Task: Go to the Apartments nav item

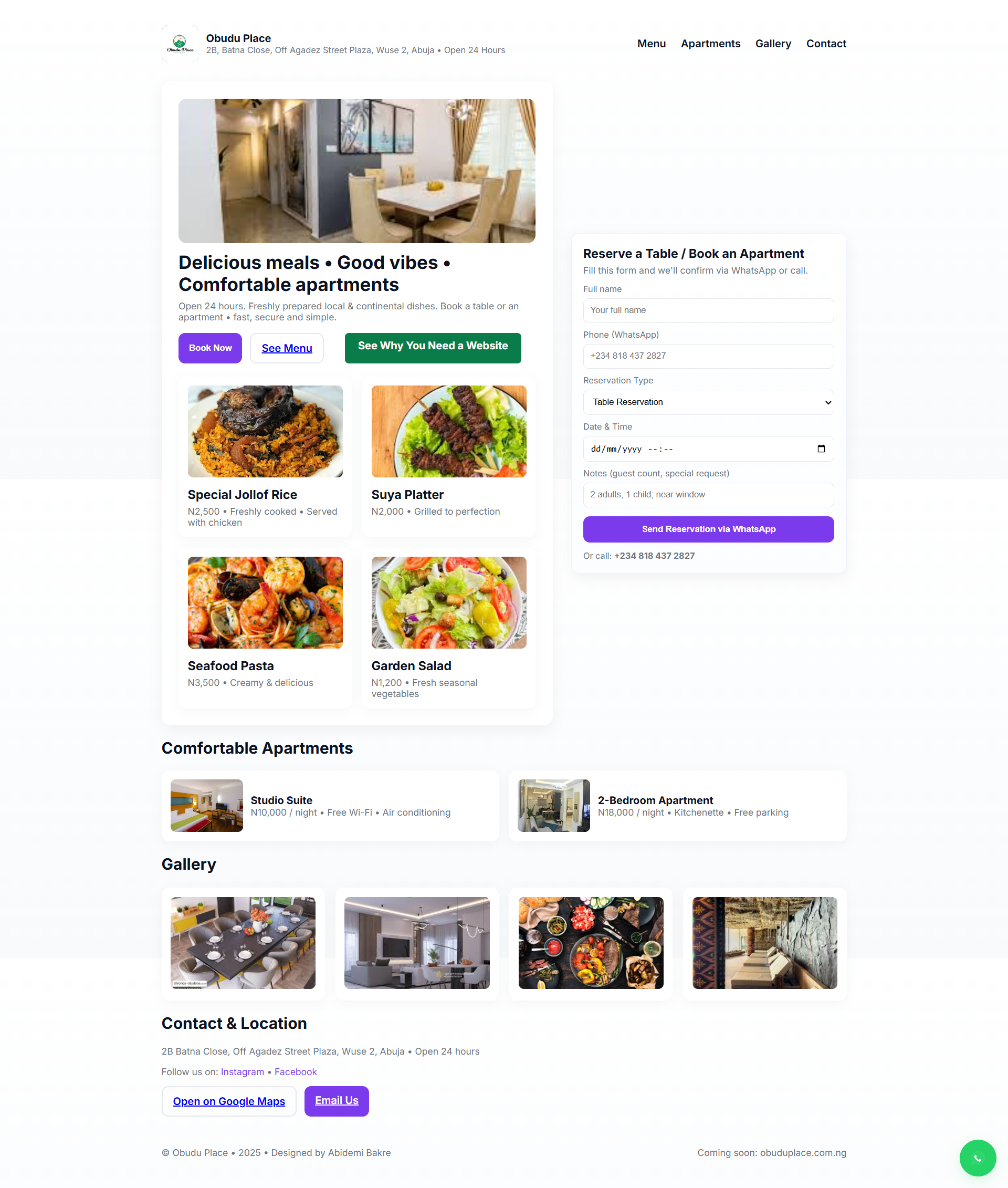Action: (710, 44)
